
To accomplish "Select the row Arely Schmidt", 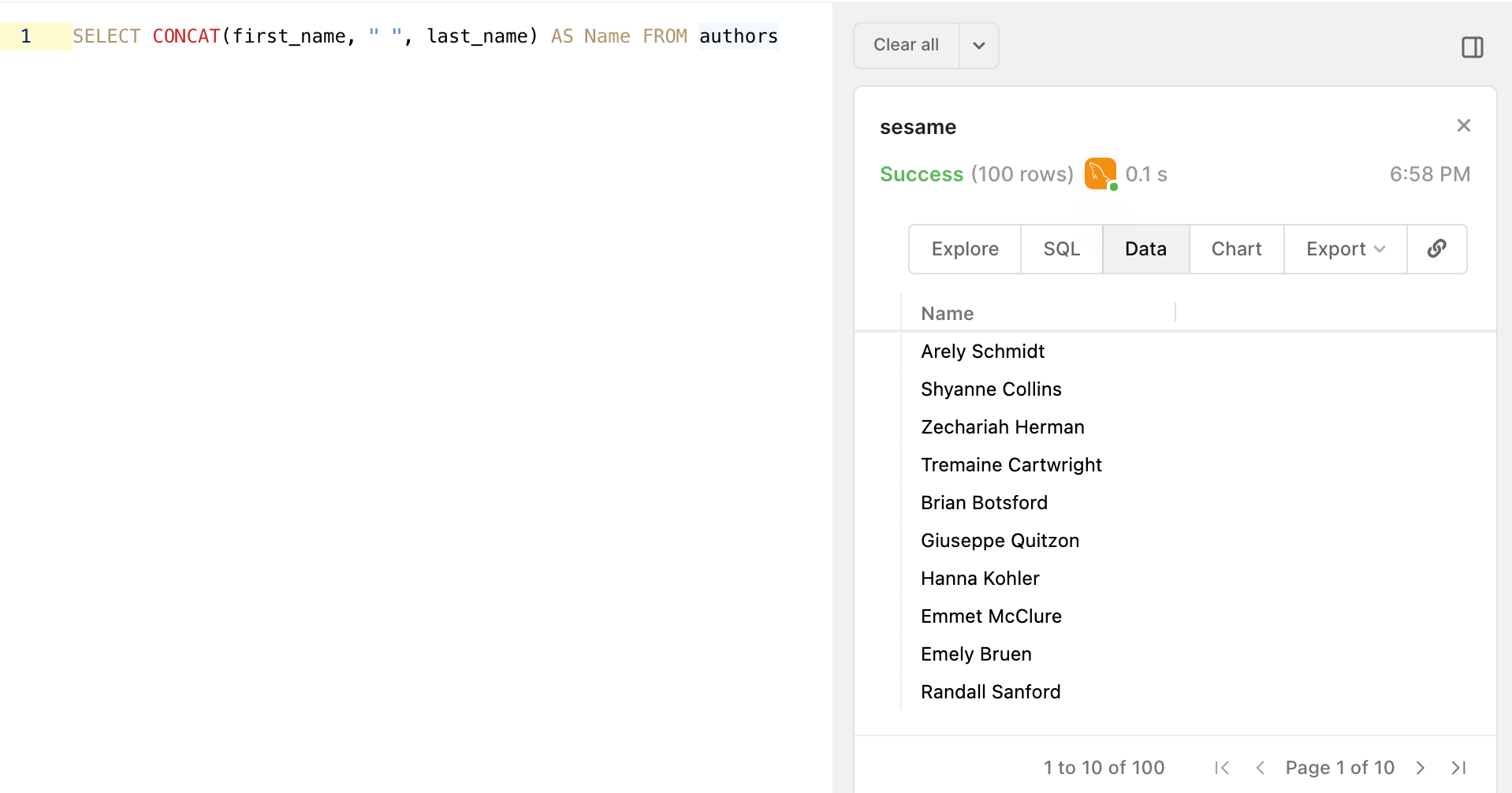I will point(982,351).
